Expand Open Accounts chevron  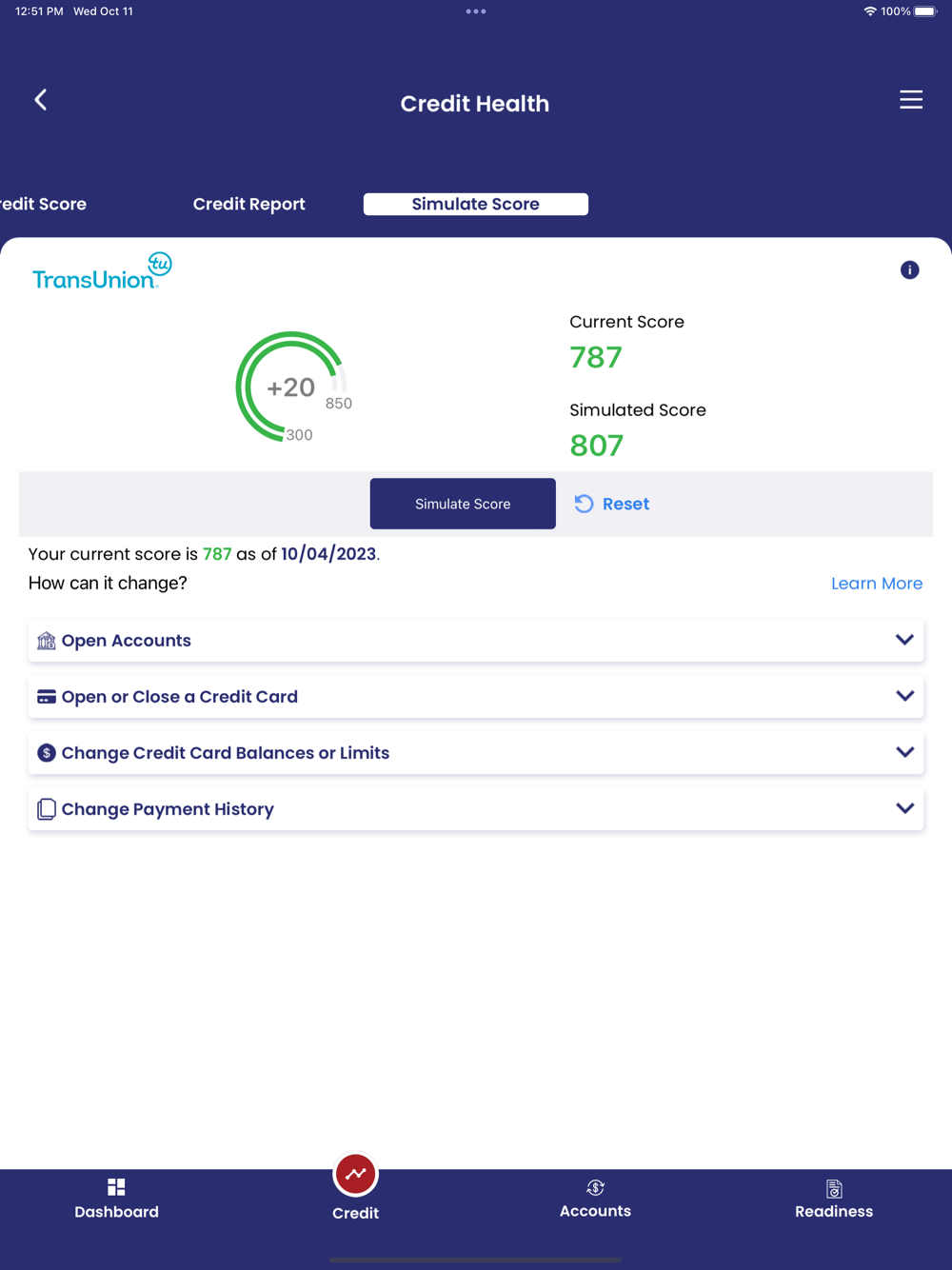click(x=904, y=640)
